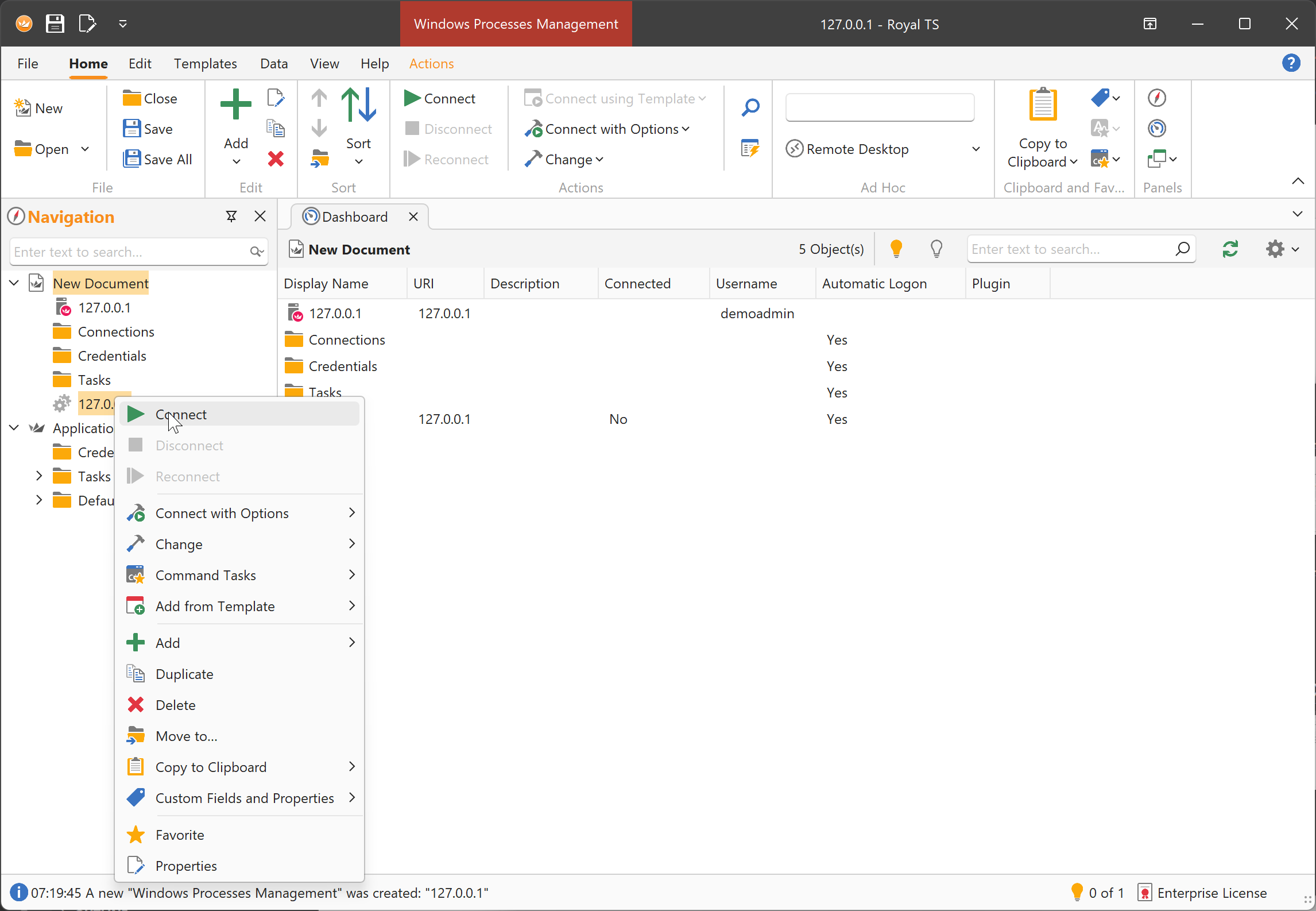Click the quick save floppy icon in title bar
Screen dimensions: 1316x911
[x=55, y=24]
